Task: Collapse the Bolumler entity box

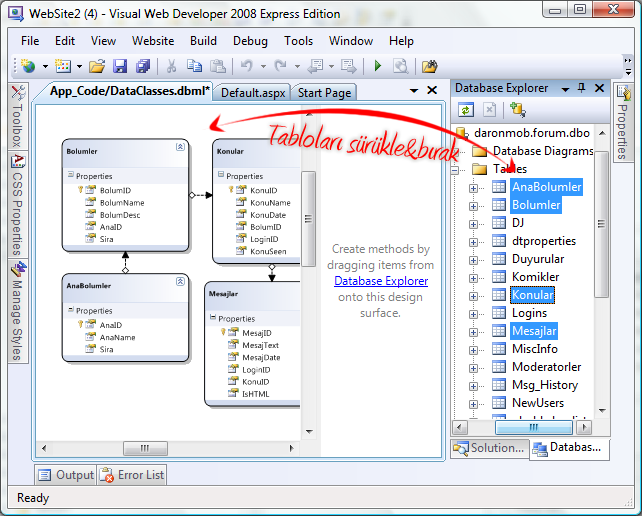Action: coord(180,146)
